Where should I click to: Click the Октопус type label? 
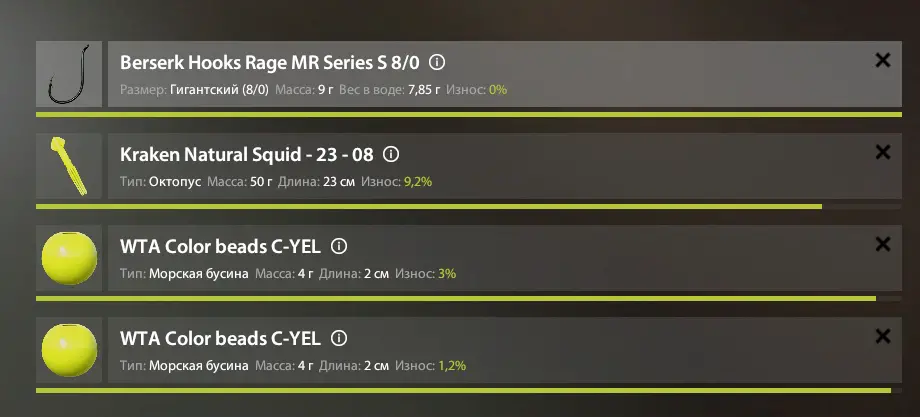174,182
